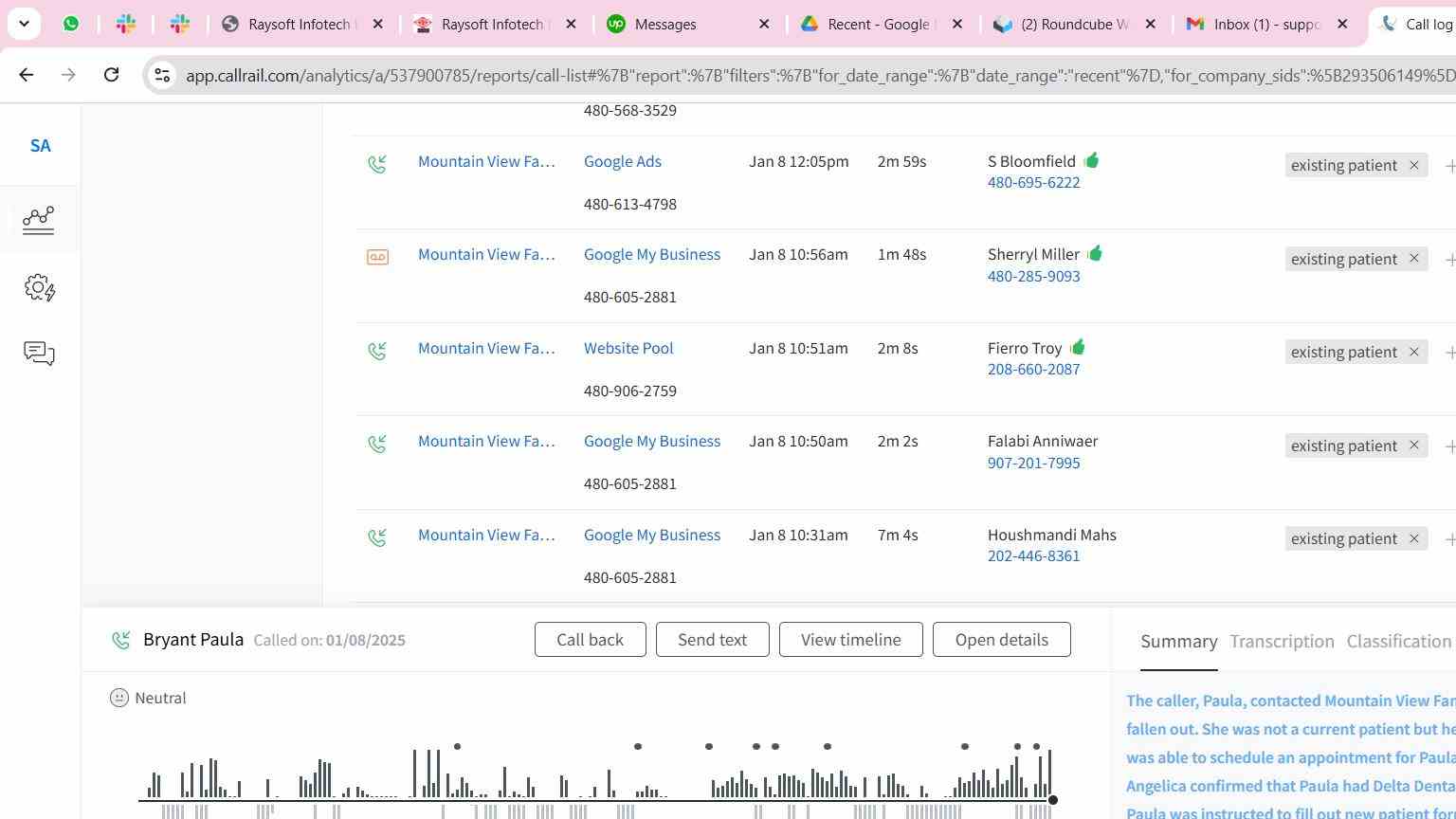Open the settings gear with lightning icon
The width and height of the screenshot is (1456, 819).
point(39,287)
